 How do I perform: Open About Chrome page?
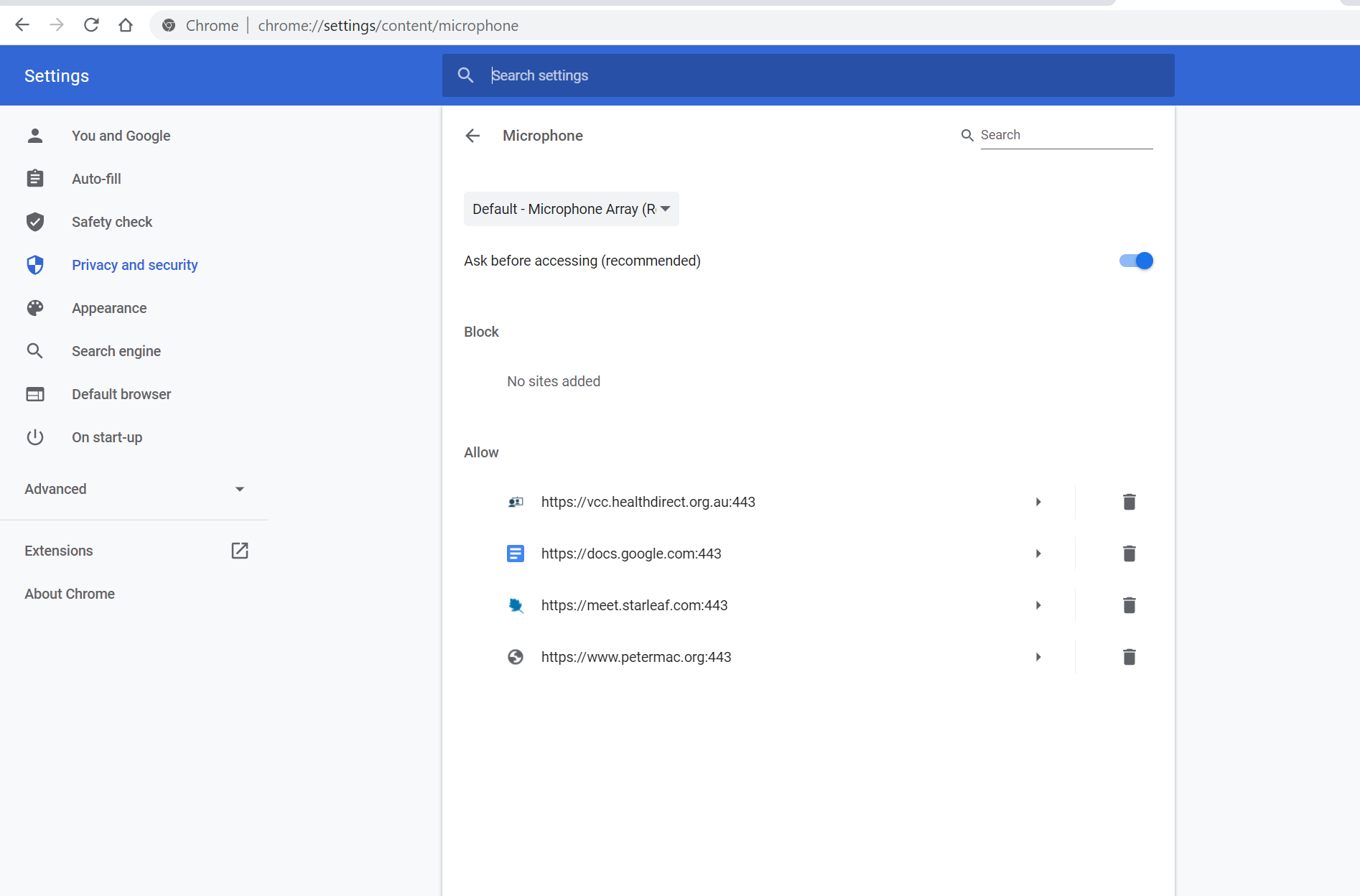pyautogui.click(x=70, y=594)
